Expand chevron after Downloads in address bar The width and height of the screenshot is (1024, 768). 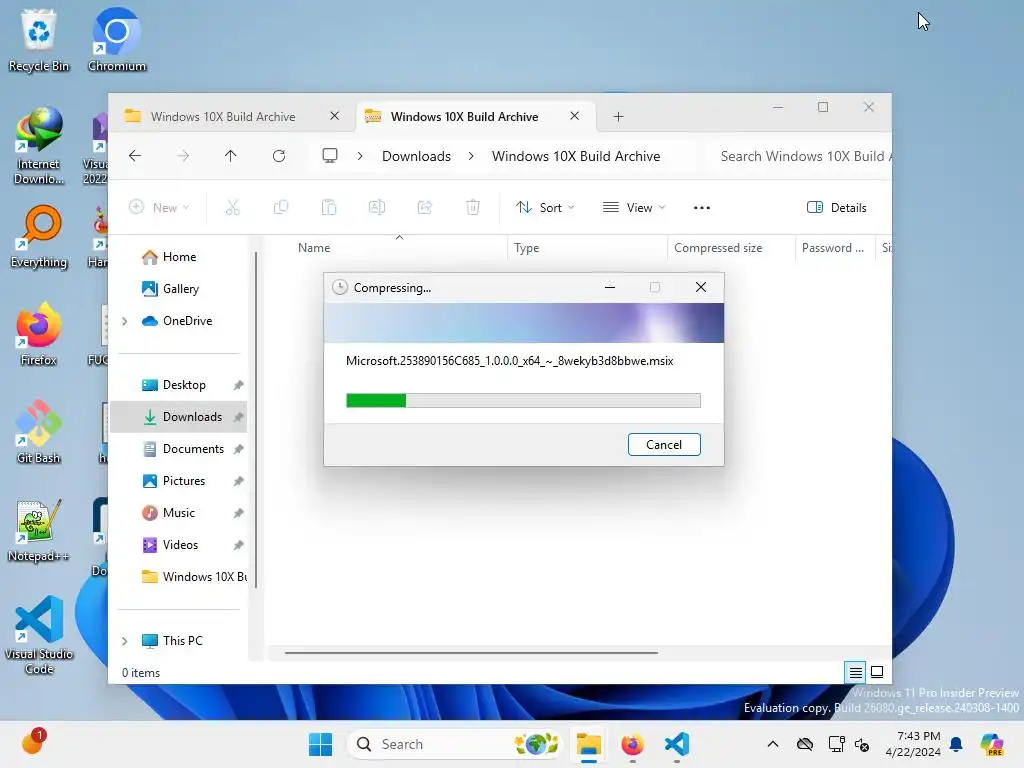(471, 156)
